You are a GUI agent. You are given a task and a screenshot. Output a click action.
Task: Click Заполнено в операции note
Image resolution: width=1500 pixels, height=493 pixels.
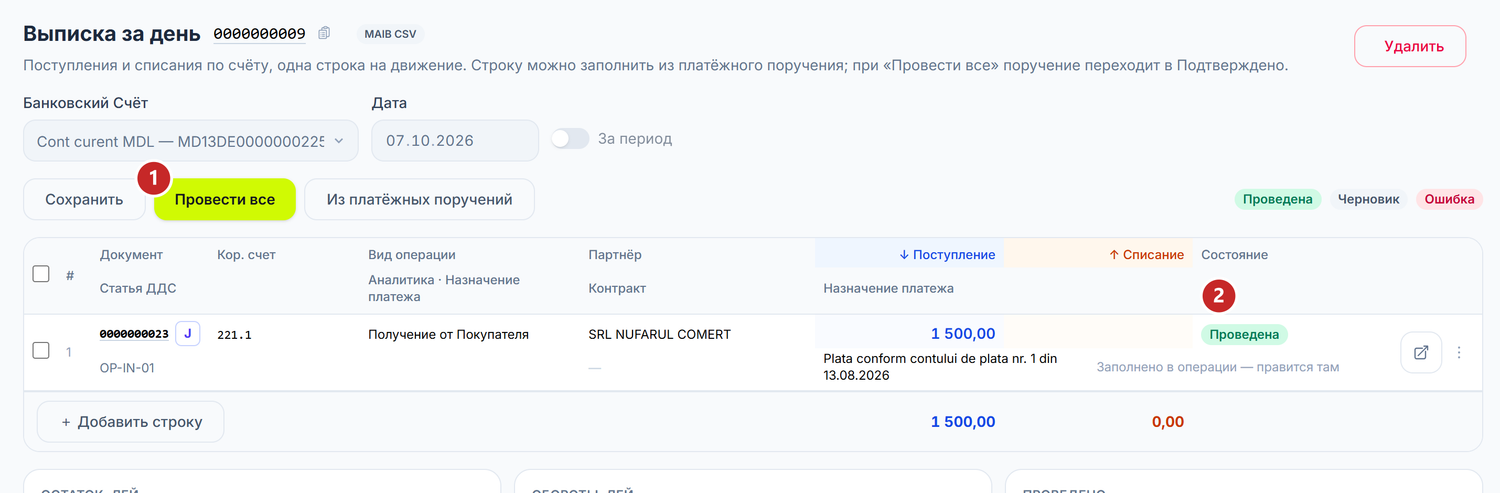point(1217,367)
